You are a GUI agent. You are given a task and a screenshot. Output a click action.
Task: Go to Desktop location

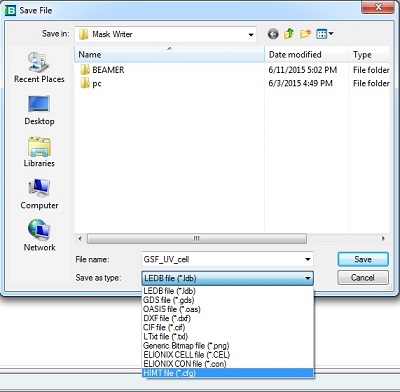39,110
